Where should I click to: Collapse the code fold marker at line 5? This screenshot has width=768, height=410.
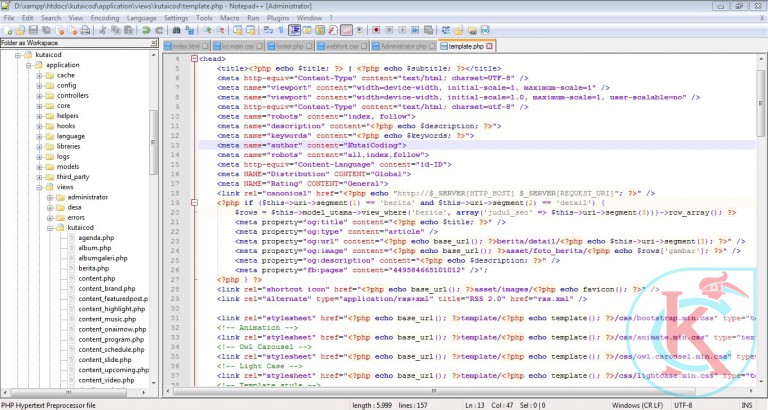tap(192, 59)
